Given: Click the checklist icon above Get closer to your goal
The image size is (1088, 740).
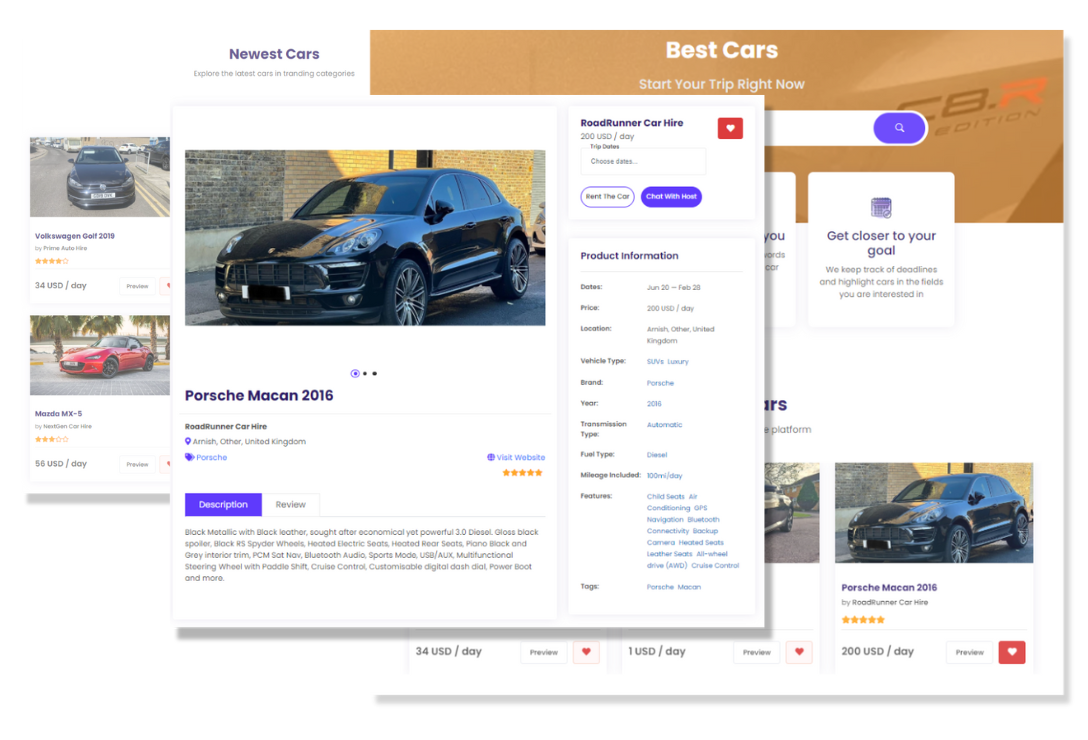Looking at the screenshot, I should tap(881, 209).
